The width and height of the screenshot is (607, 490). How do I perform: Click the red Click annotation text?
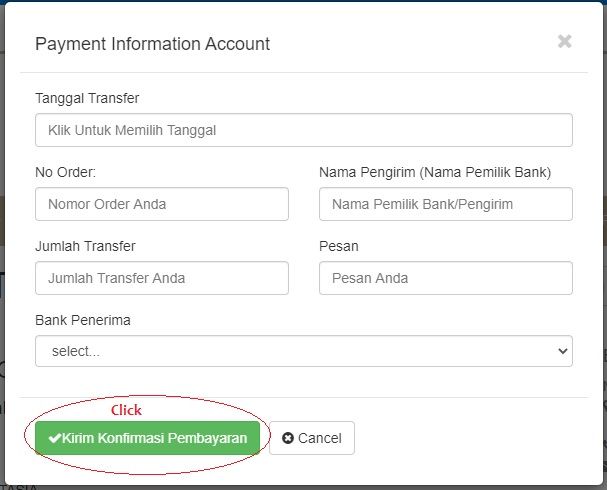click(x=126, y=410)
